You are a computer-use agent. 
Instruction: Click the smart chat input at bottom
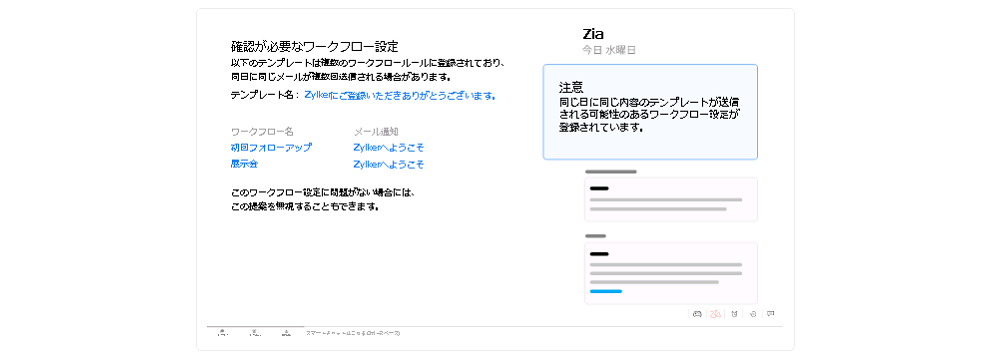353,333
